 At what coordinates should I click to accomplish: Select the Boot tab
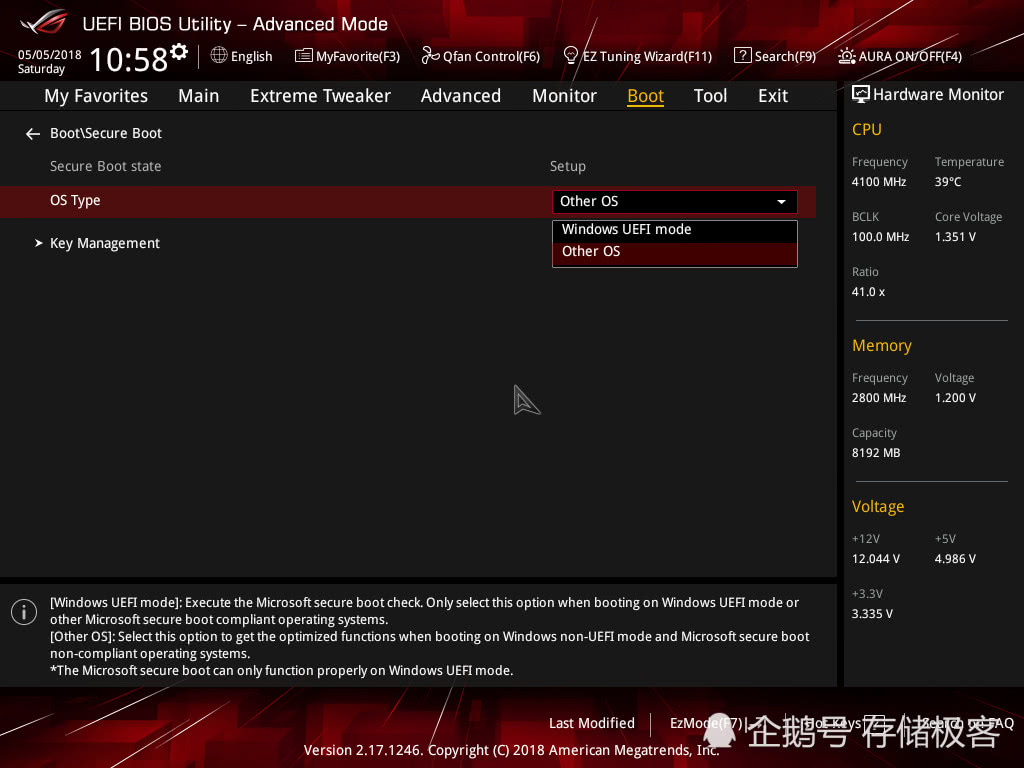(645, 96)
